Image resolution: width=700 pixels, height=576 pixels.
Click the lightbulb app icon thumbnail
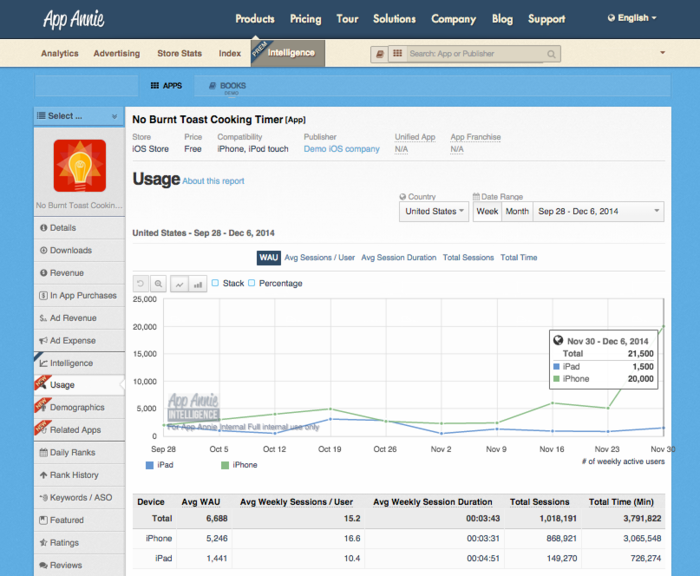[80, 166]
